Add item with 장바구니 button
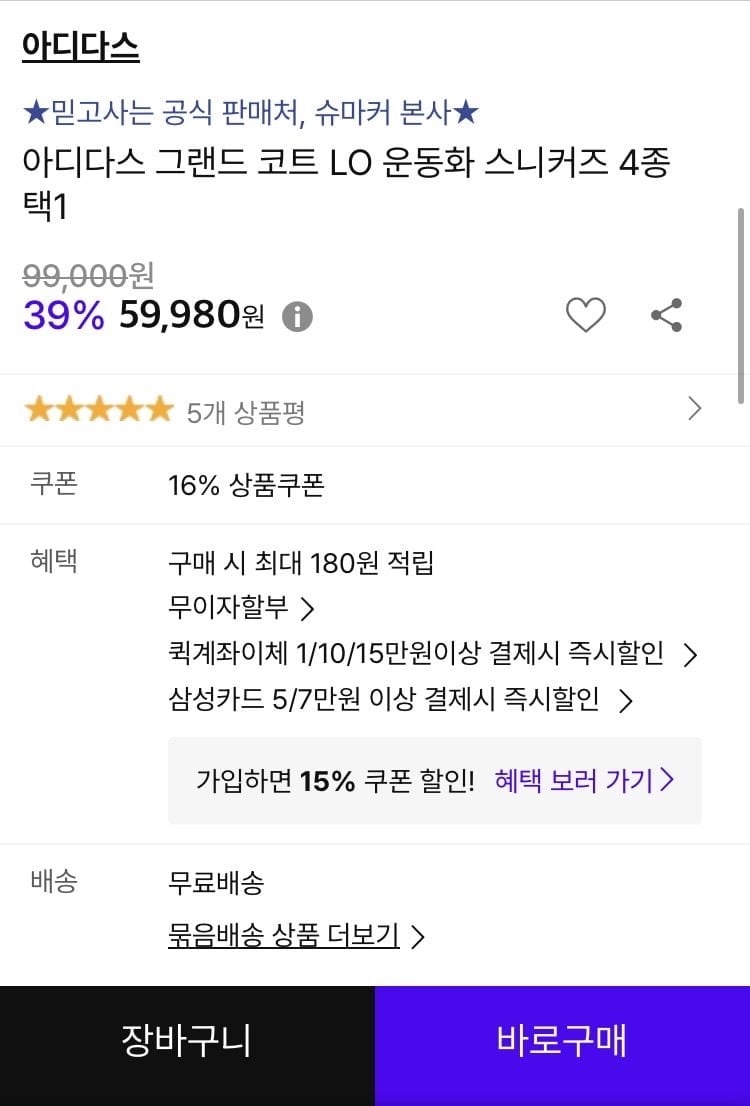 click(x=187, y=1040)
